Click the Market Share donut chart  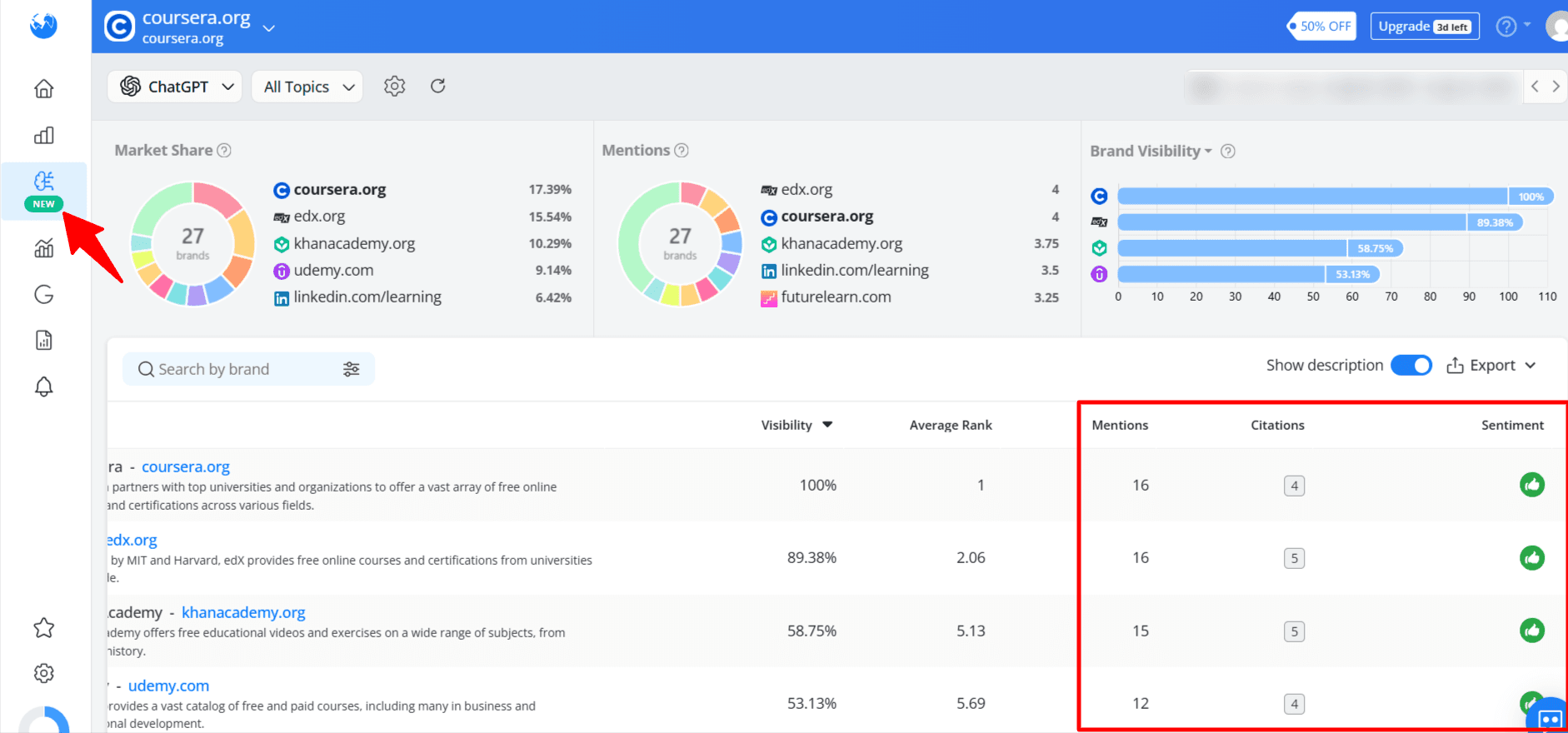[x=192, y=243]
